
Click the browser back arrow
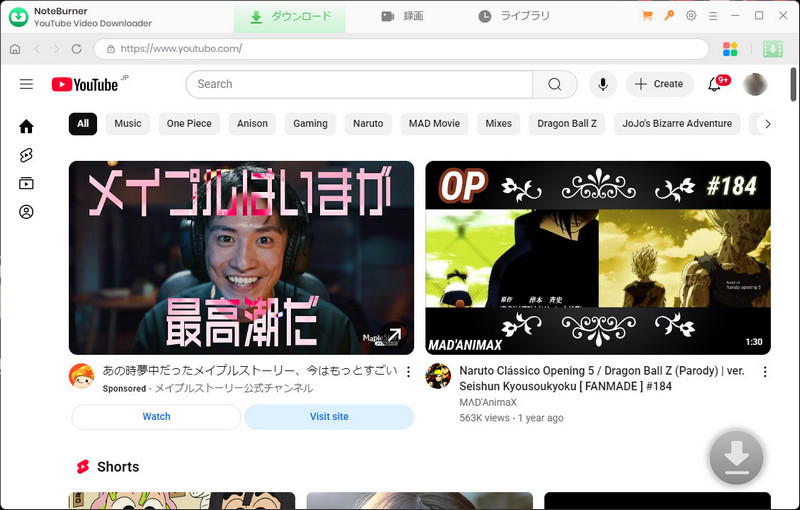pyautogui.click(x=37, y=49)
